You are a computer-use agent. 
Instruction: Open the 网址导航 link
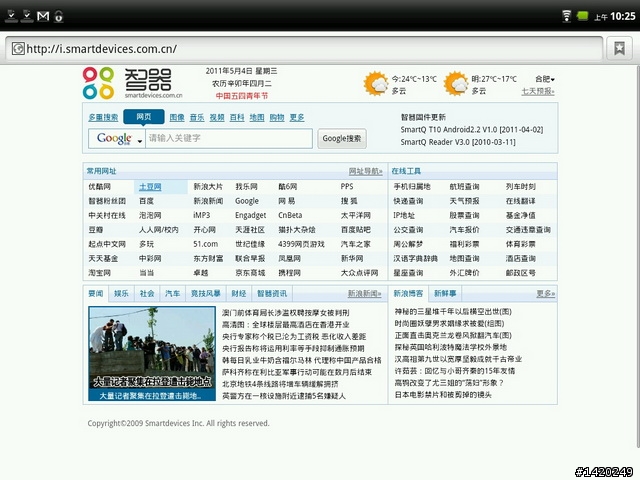(365, 171)
